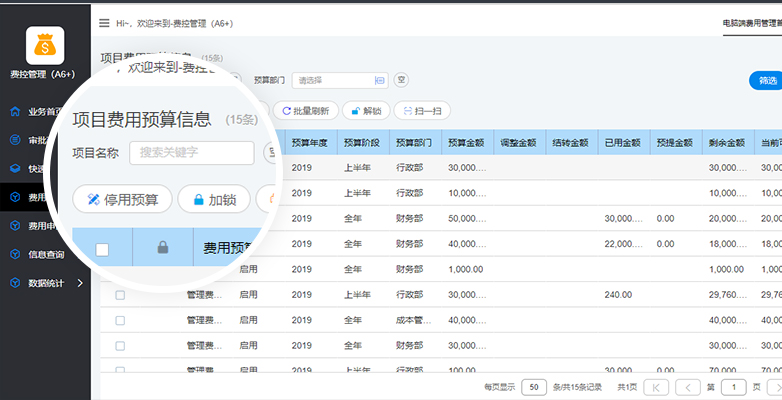The height and width of the screenshot is (400, 782).
Task: Switch to 电脑端费用管理首 tab
Action: [752, 23]
